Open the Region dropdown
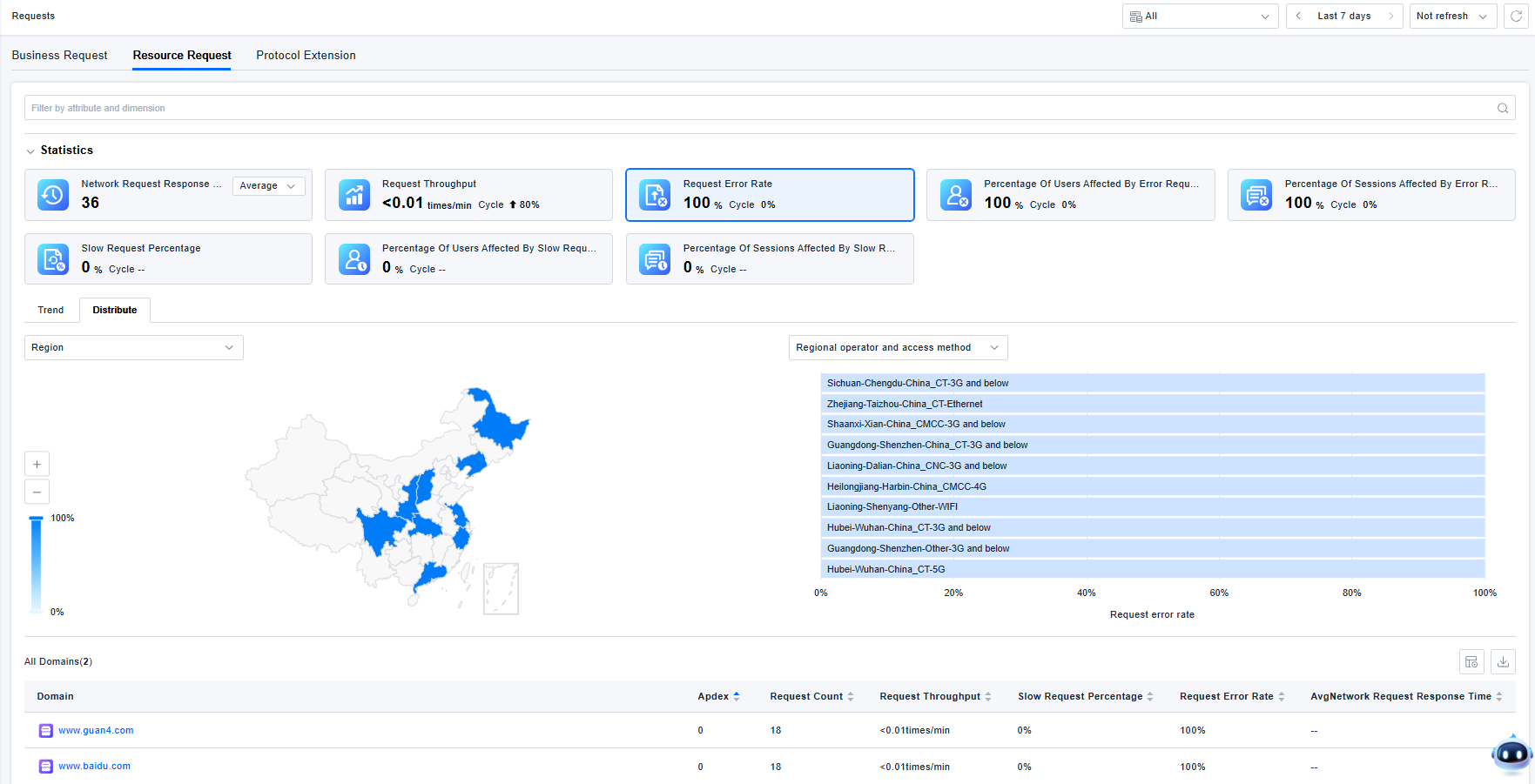1535x784 pixels. [133, 347]
